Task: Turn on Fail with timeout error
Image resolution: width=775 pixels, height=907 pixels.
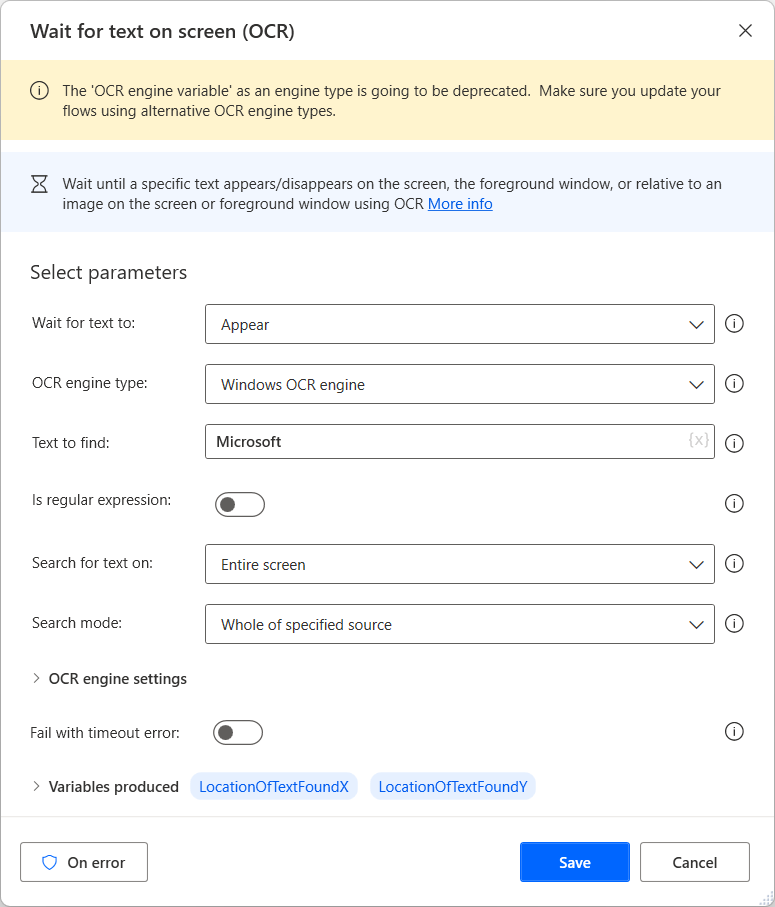Action: pyautogui.click(x=238, y=731)
